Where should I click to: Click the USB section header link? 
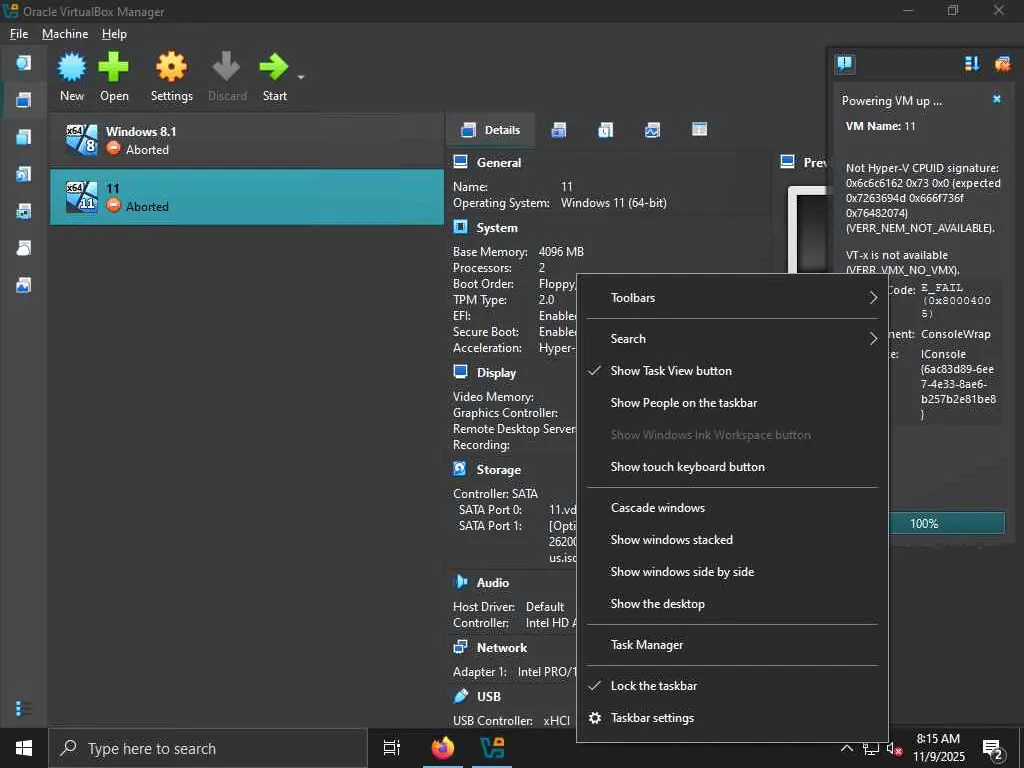click(488, 697)
